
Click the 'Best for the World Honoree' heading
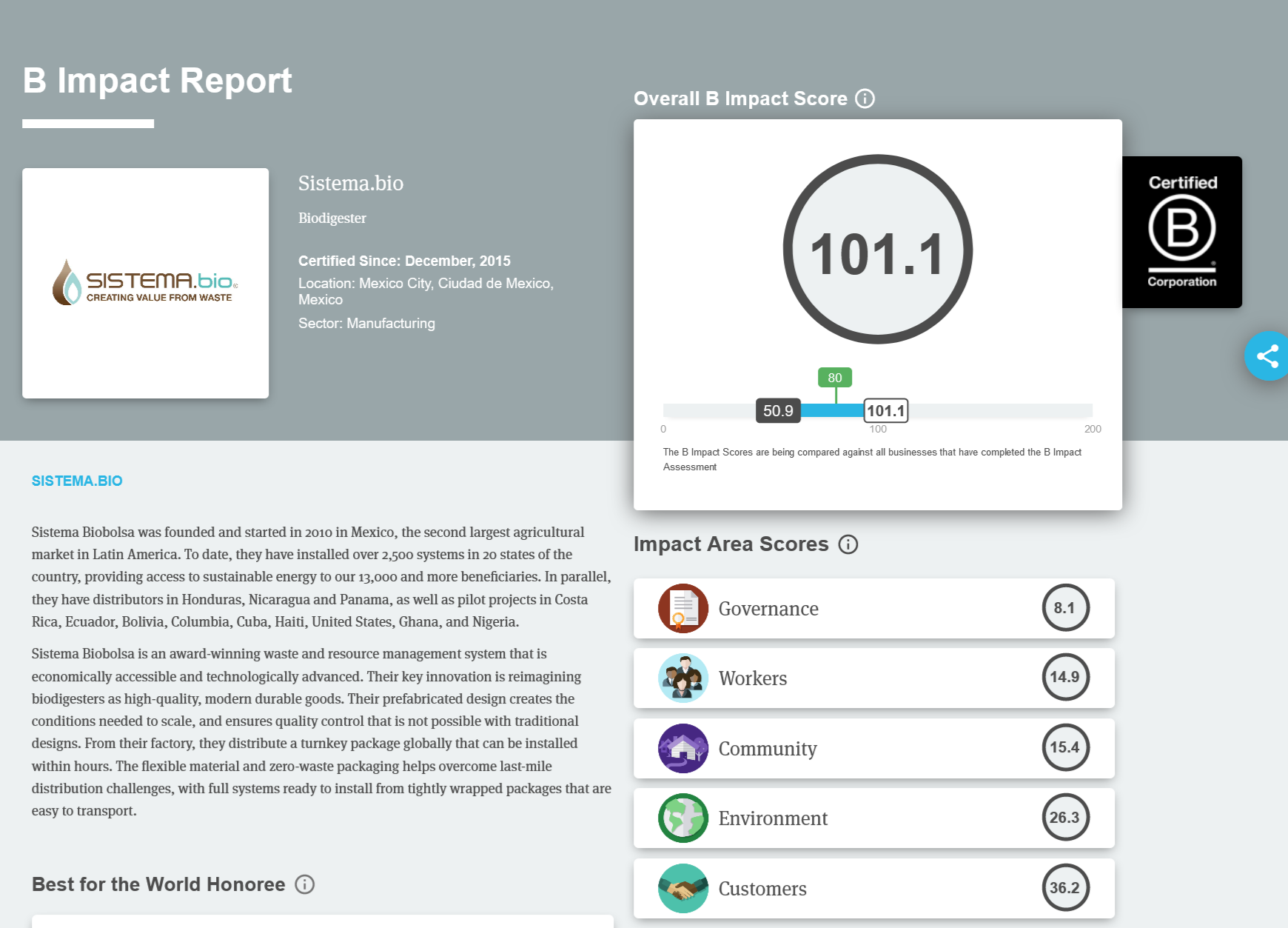click(x=158, y=884)
